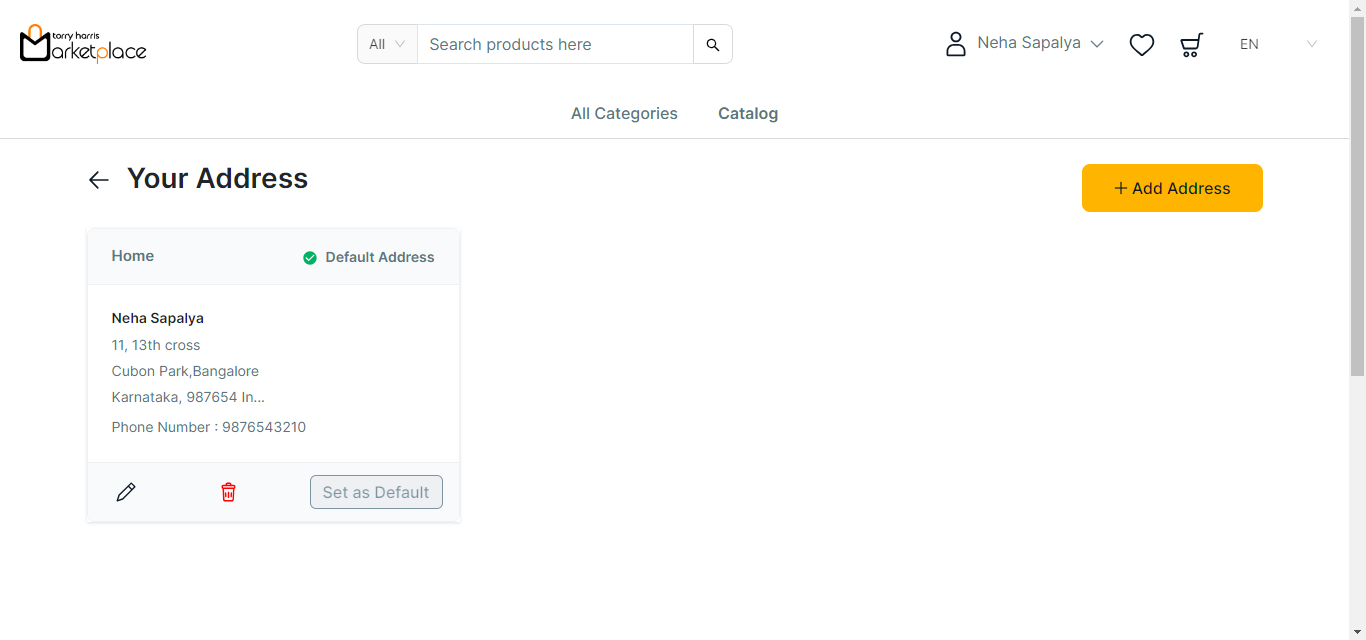Viewport: 1366px width, 640px height.
Task: Open the Neha Sapalya account dropdown
Action: [x=1040, y=43]
